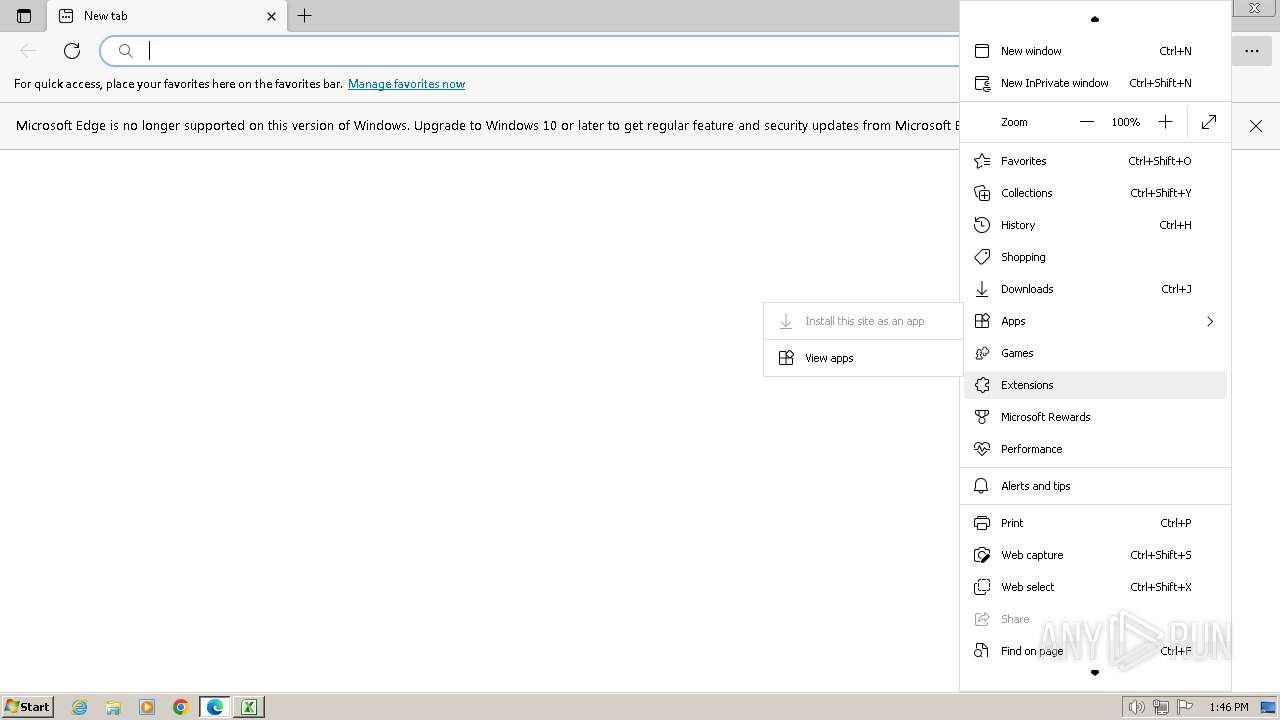The image size is (1280, 720).
Task: Expand the Apps submenu chevron
Action: 1210,321
